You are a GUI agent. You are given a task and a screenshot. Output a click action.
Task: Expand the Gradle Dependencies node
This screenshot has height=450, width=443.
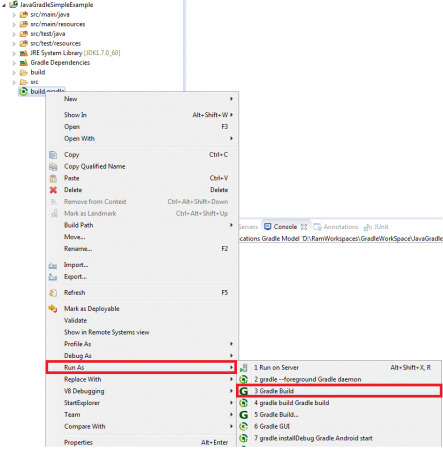click(14, 63)
